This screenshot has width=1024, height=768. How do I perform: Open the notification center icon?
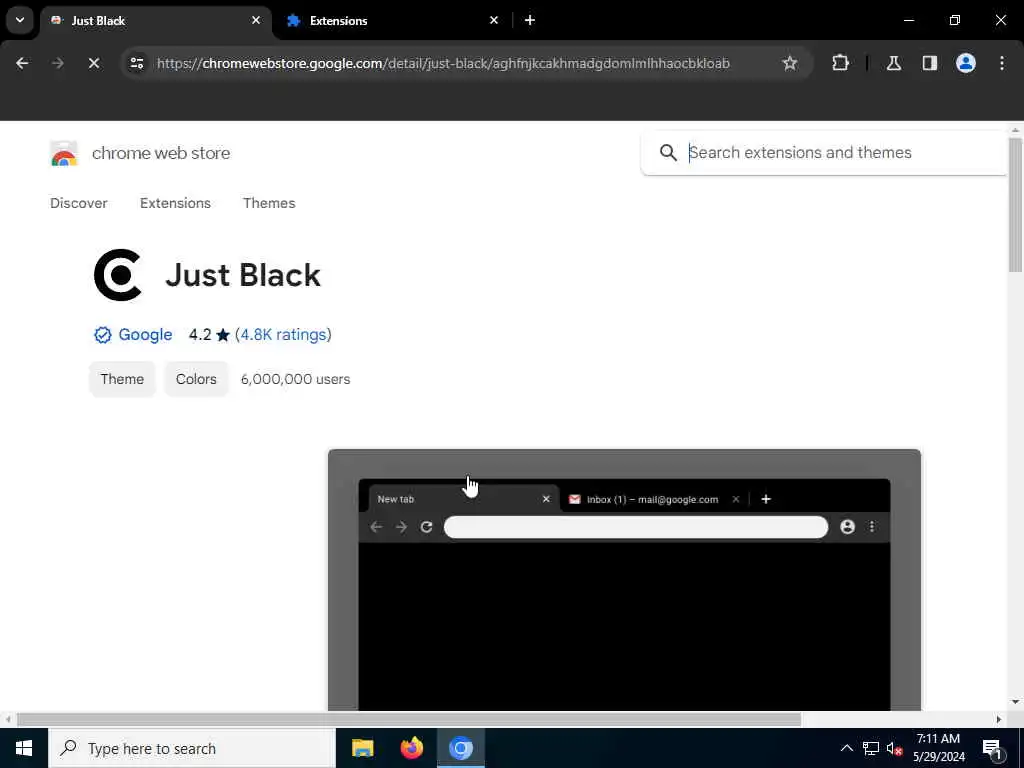point(992,748)
